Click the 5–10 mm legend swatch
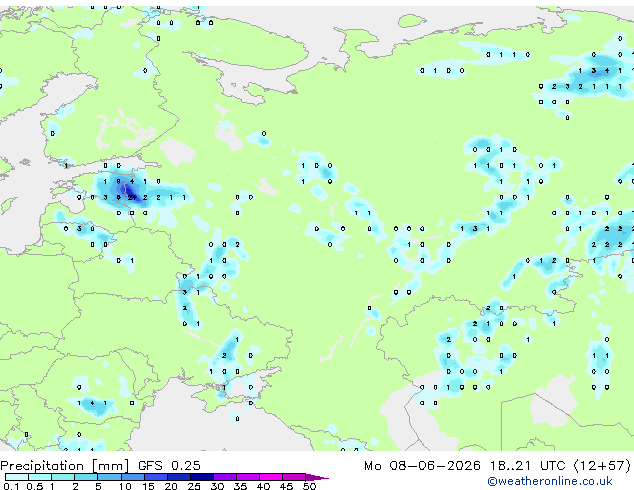 pyautogui.click(x=109, y=477)
